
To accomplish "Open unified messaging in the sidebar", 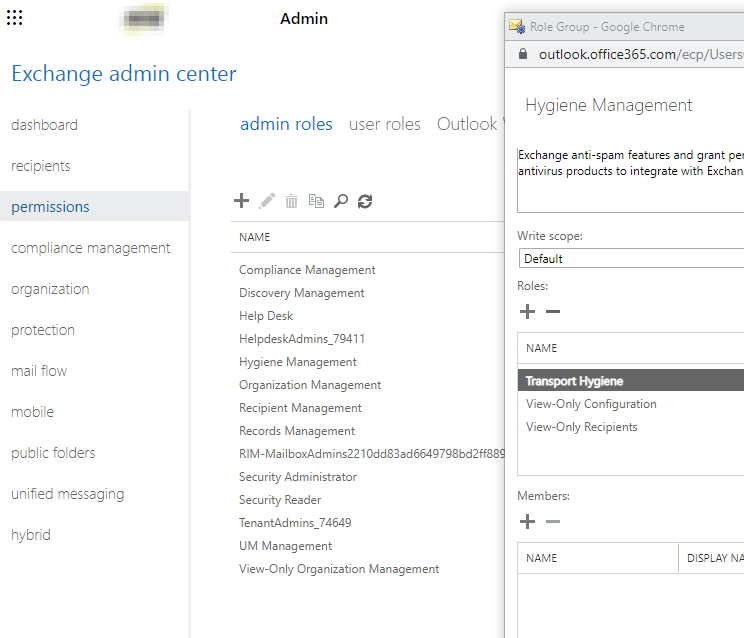I will coord(67,494).
